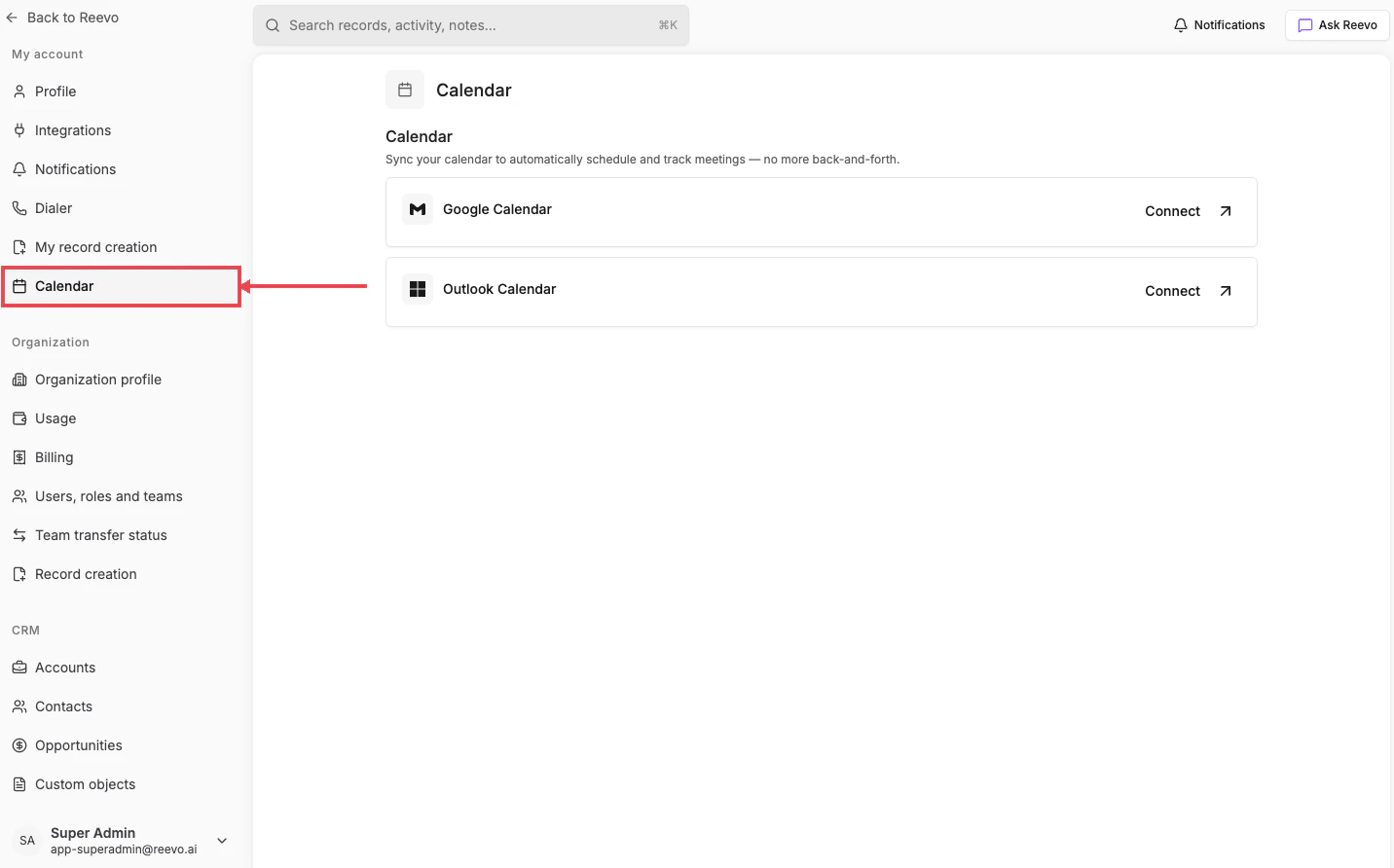1394x868 pixels.
Task: Click the Custom objects document icon
Action: 19,784
